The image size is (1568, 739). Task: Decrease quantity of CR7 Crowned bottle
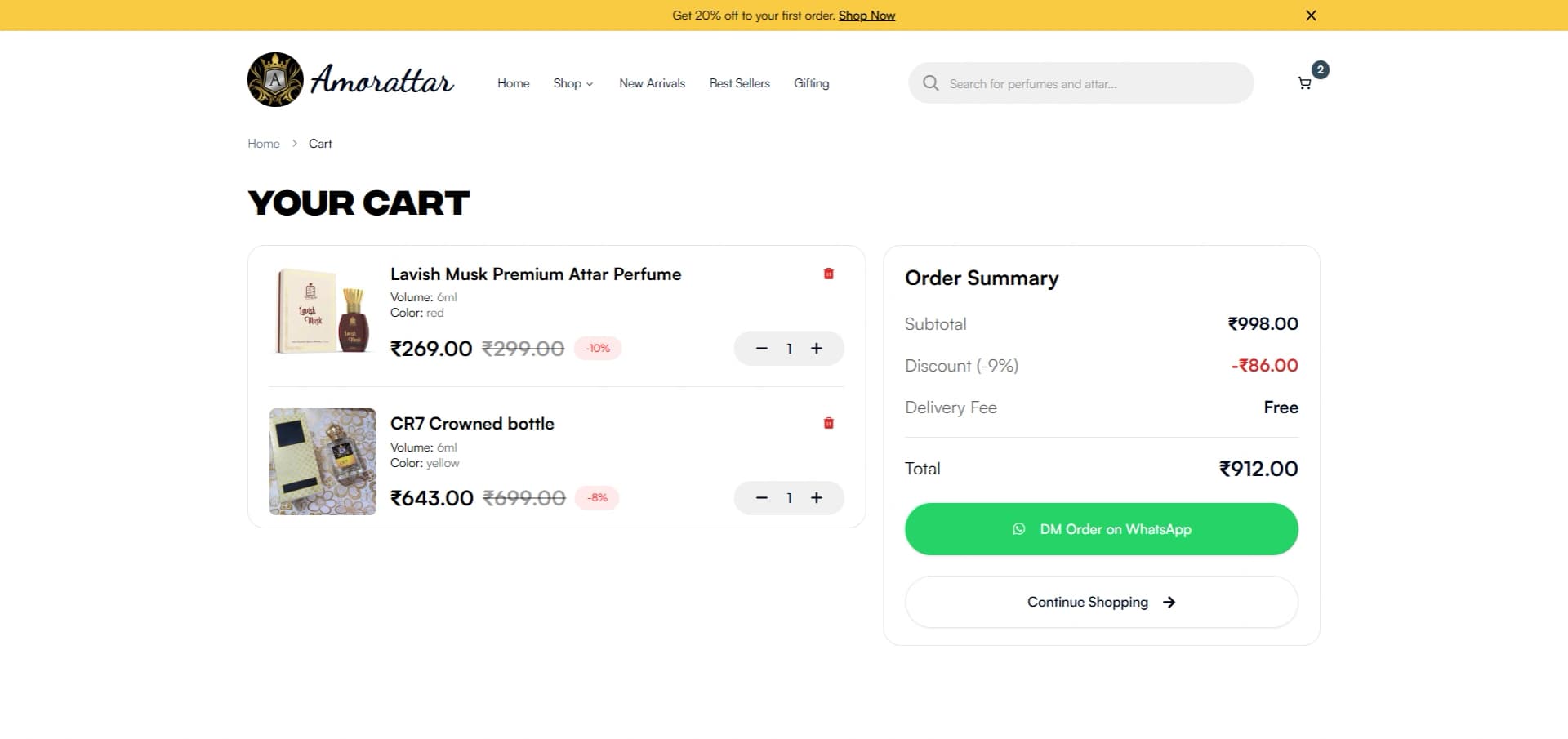coord(761,498)
